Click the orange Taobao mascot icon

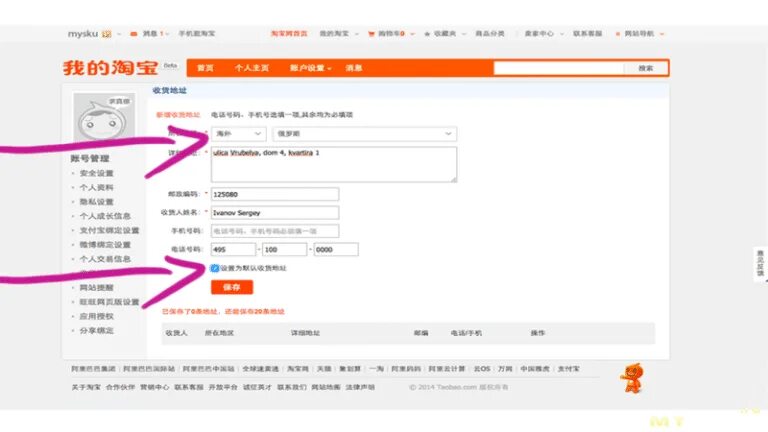633,378
